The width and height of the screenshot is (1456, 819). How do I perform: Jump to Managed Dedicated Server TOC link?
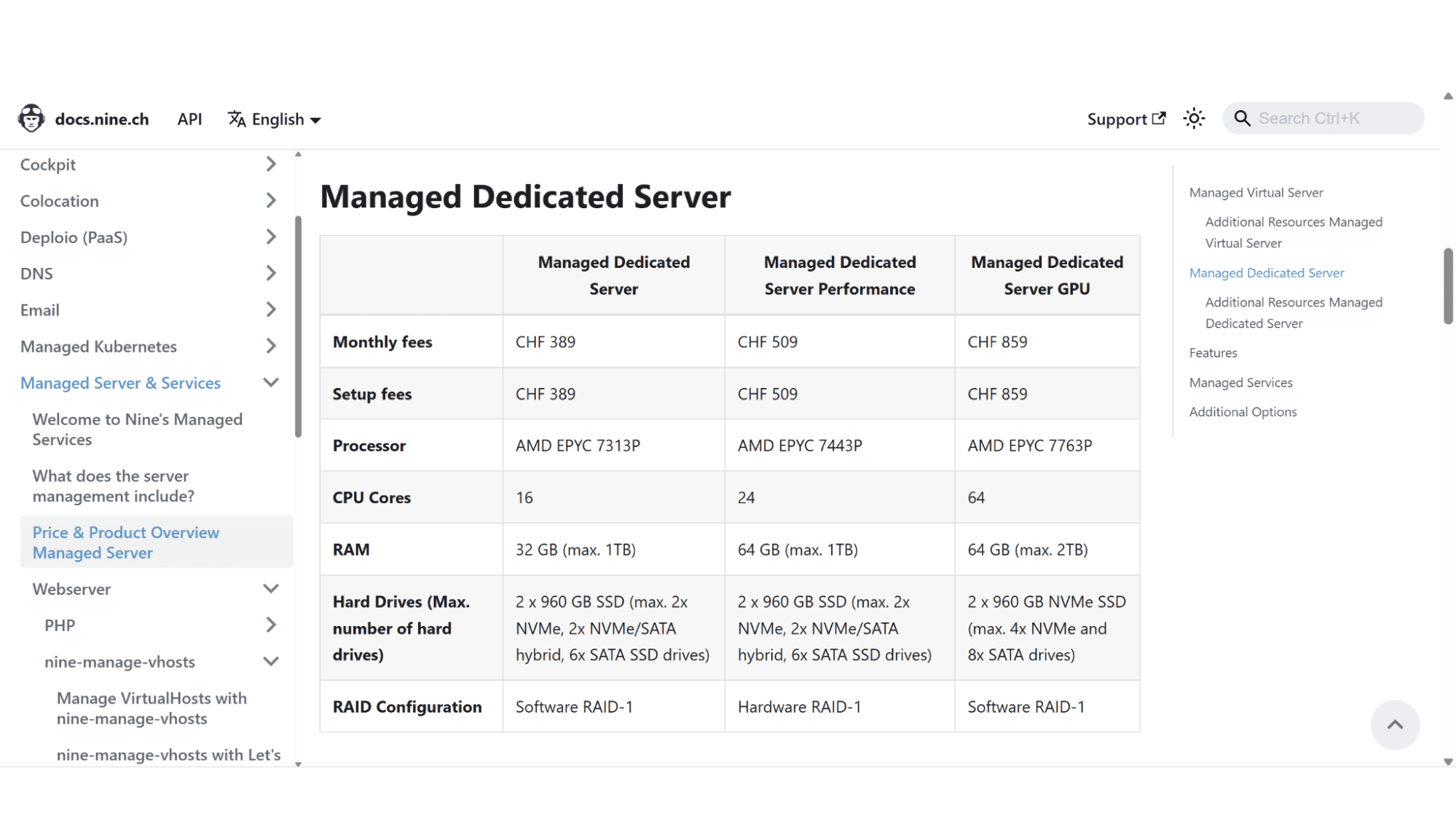[1267, 273]
